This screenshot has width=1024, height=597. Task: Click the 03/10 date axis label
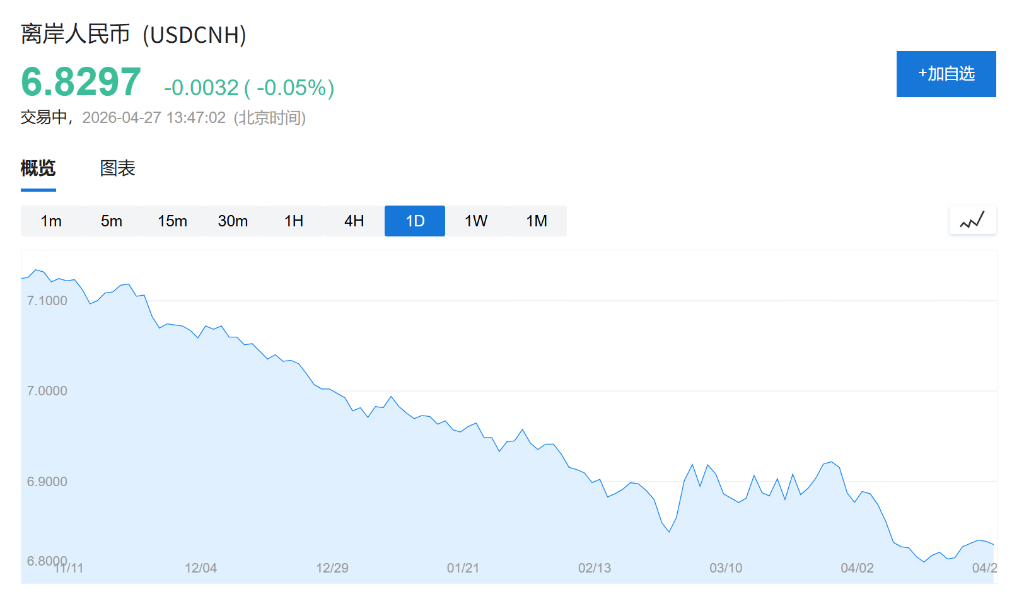pos(726,568)
